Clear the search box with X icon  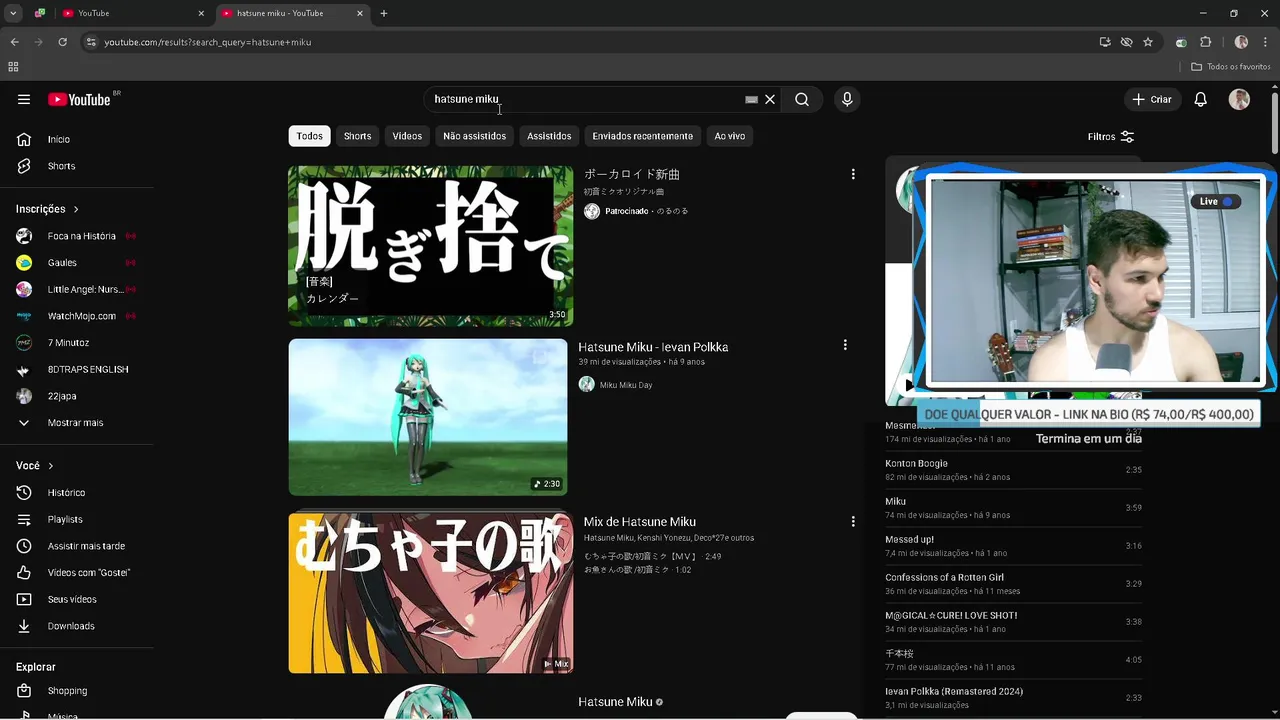pyautogui.click(x=770, y=99)
